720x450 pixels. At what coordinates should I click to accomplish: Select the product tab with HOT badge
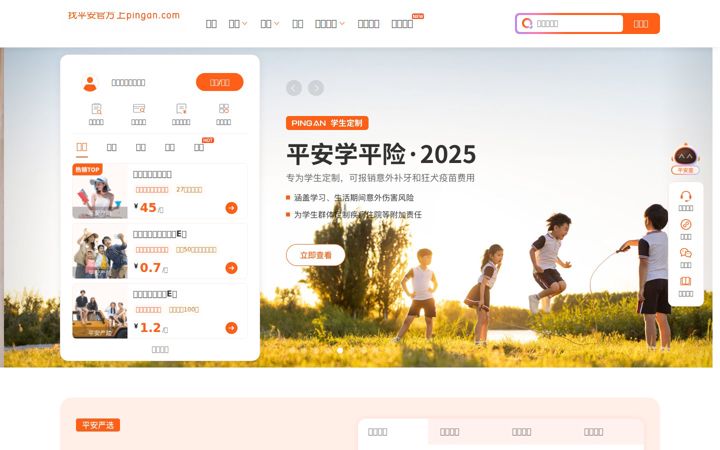199,147
